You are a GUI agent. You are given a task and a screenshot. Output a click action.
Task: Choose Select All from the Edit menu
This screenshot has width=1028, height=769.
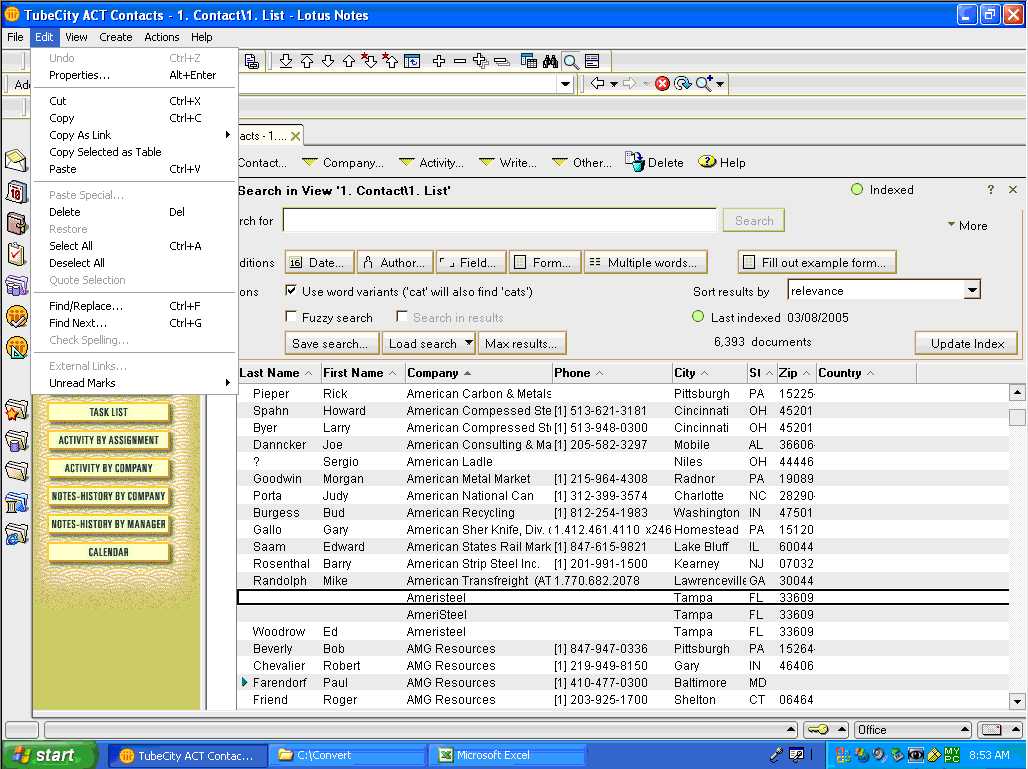click(134, 246)
